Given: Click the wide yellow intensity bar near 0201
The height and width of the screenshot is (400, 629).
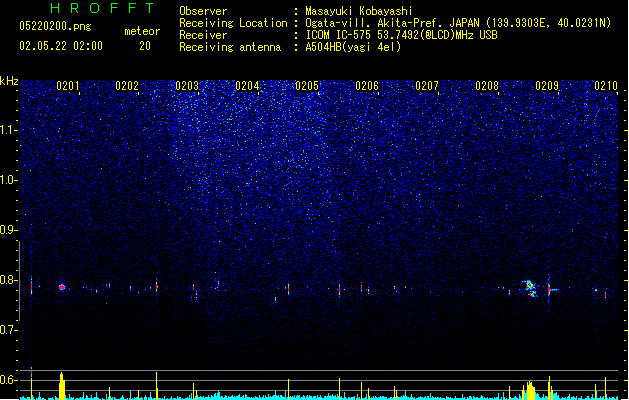Looking at the screenshot, I should pos(62,386).
